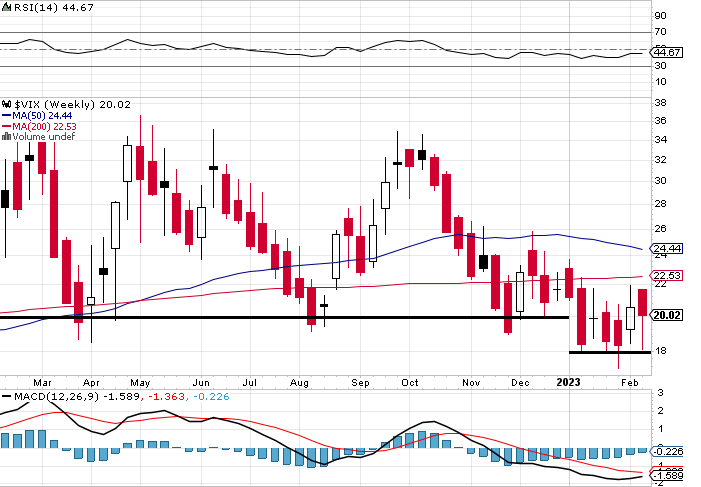Click the 70 RSI overbought axis label
The image size is (701, 487).
point(660,32)
